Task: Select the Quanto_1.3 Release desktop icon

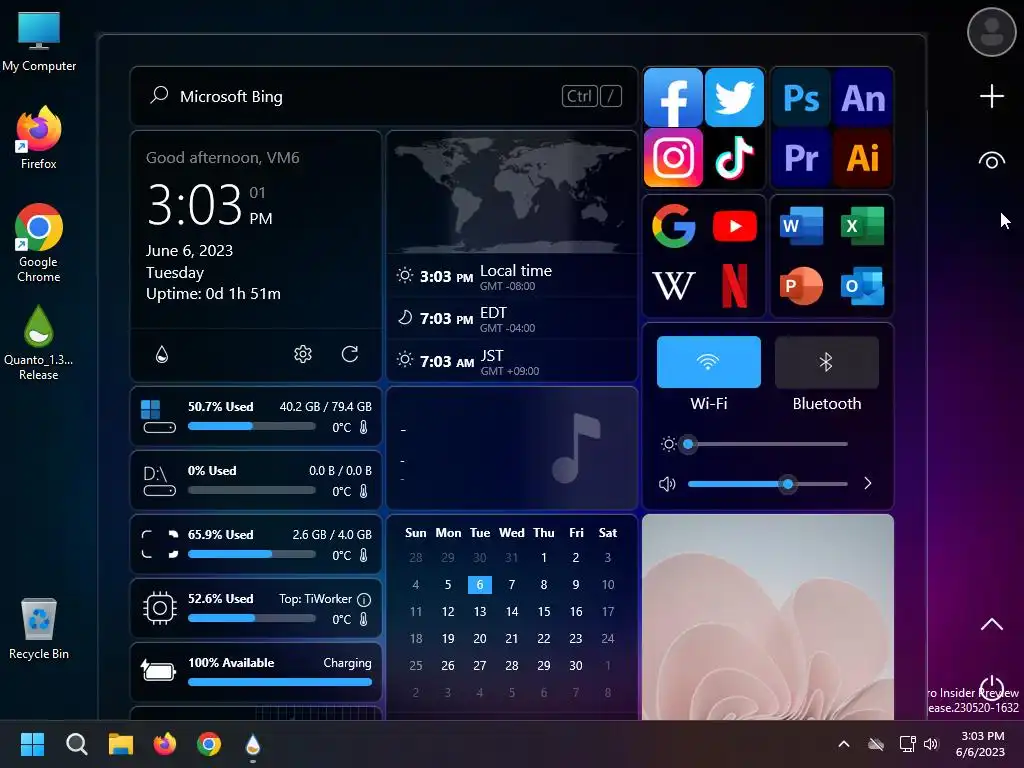Action: (39, 343)
